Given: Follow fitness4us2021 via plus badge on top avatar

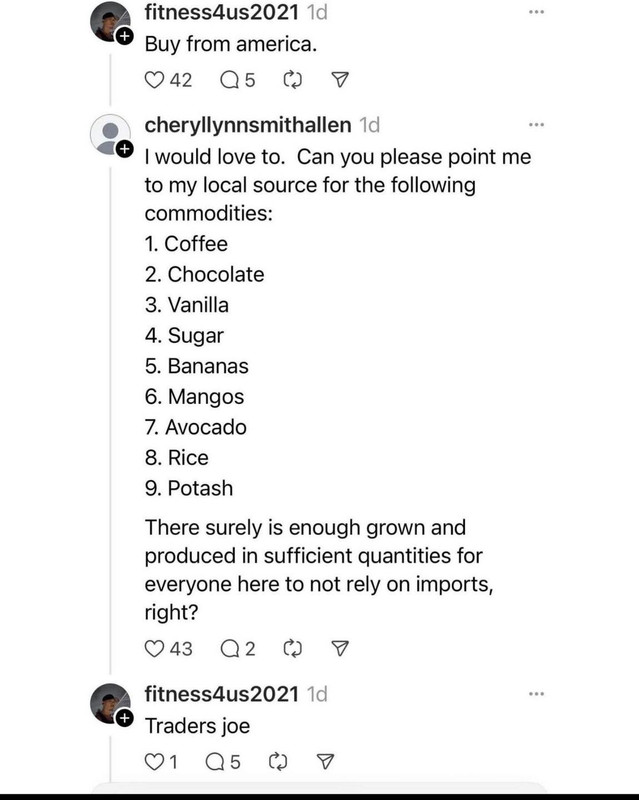Looking at the screenshot, I should 124,37.
